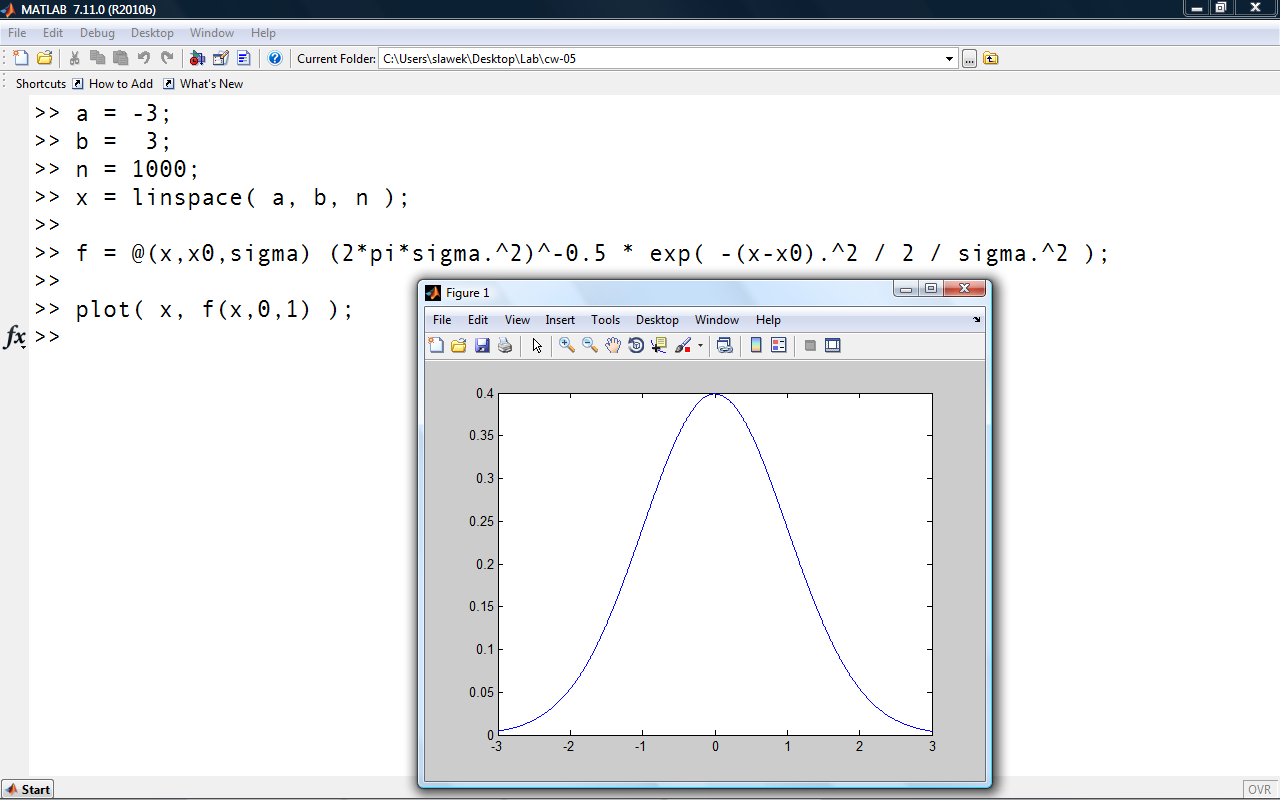Viewport: 1280px width, 800px height.
Task: Open Figure 1 Edit menu
Action: coord(478,320)
